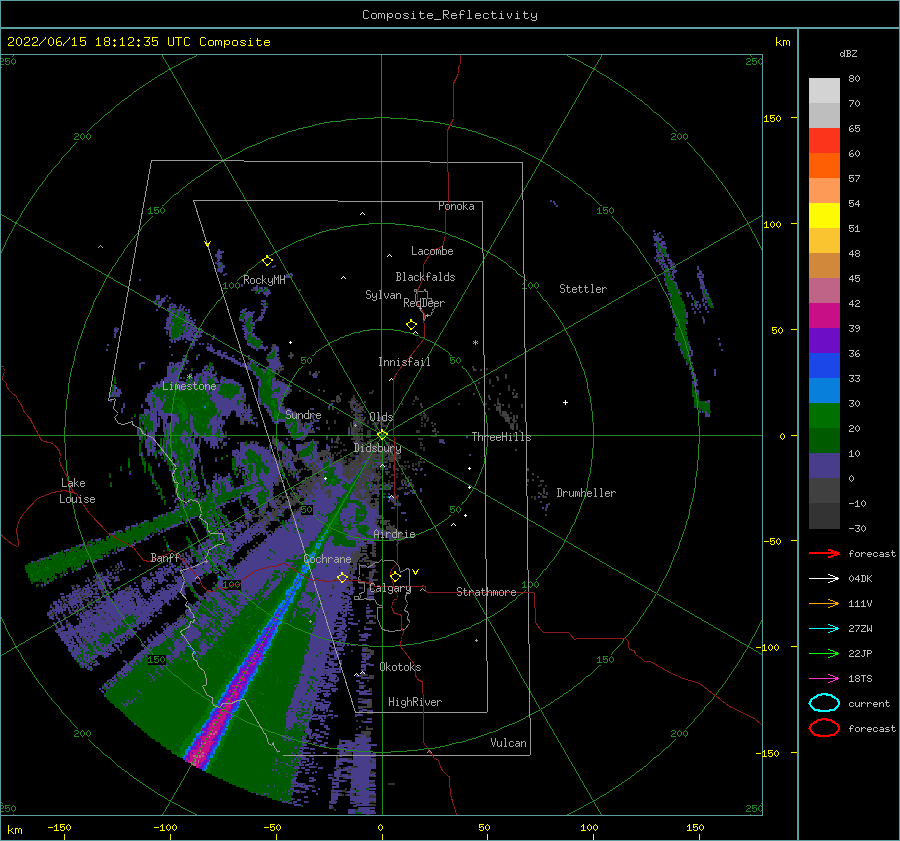Image resolution: width=900 pixels, height=841 pixels.
Task: Select the white 04DK arrow legend icon
Action: click(x=824, y=579)
